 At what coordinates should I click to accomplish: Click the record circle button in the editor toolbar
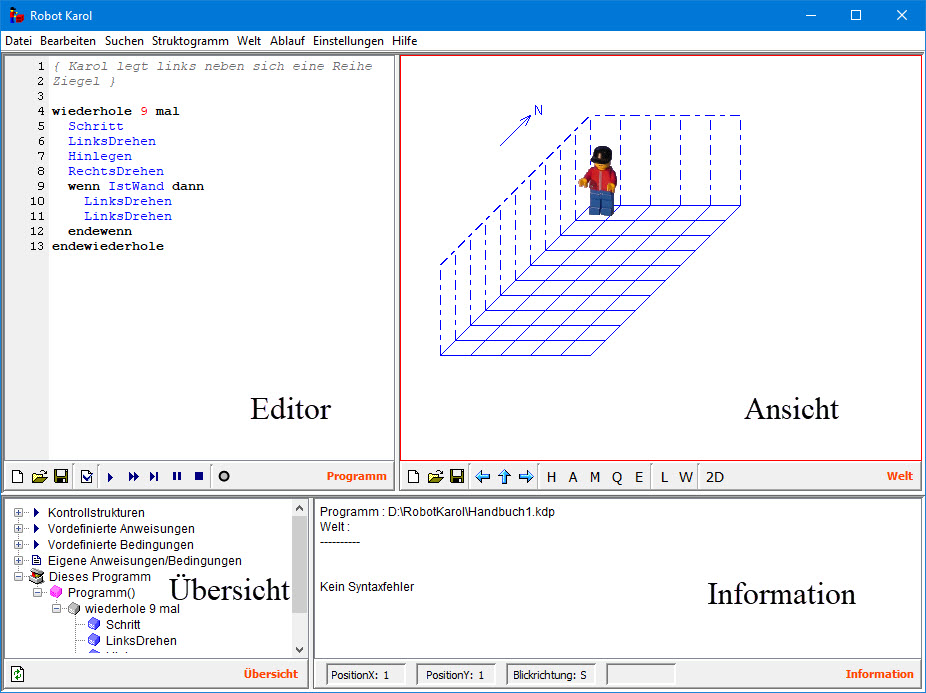224,477
